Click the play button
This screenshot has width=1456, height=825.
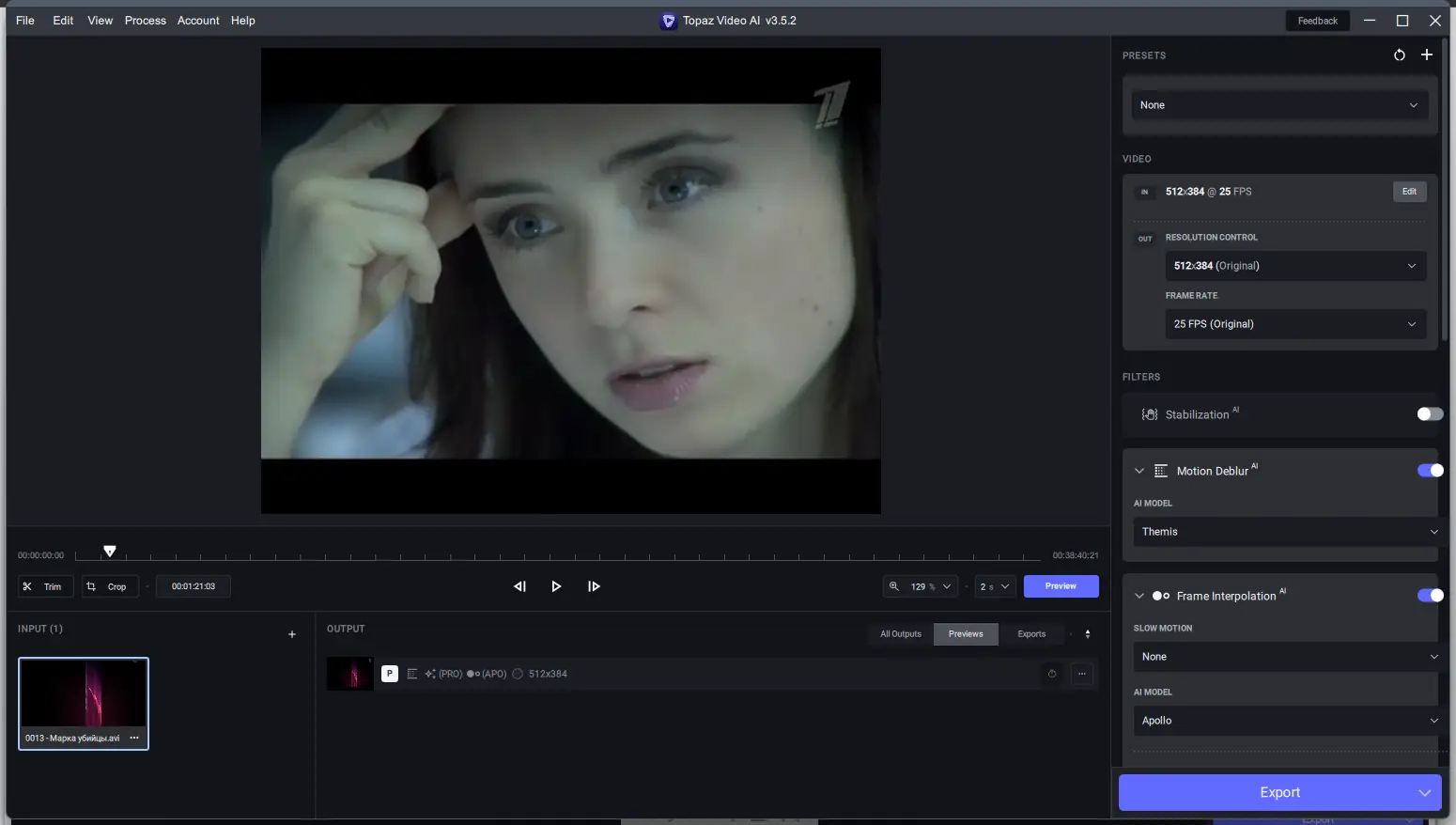[x=556, y=586]
